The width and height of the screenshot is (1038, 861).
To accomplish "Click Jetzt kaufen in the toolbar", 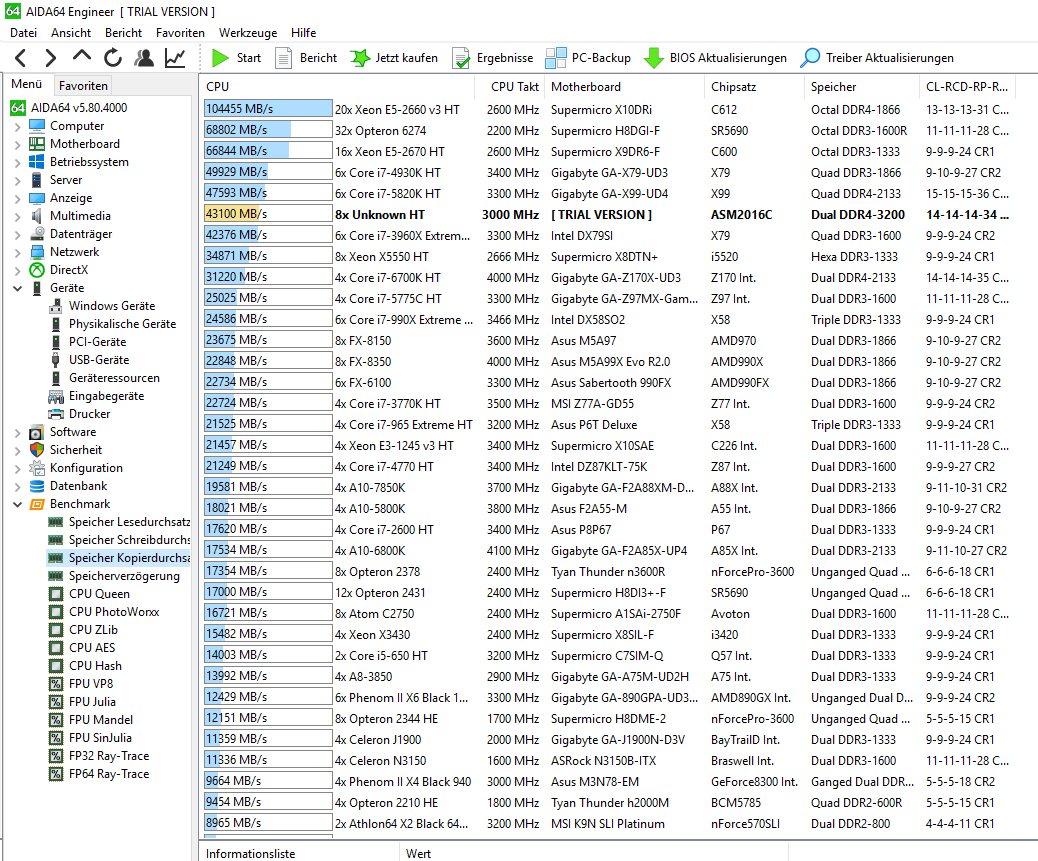I will coord(394,58).
